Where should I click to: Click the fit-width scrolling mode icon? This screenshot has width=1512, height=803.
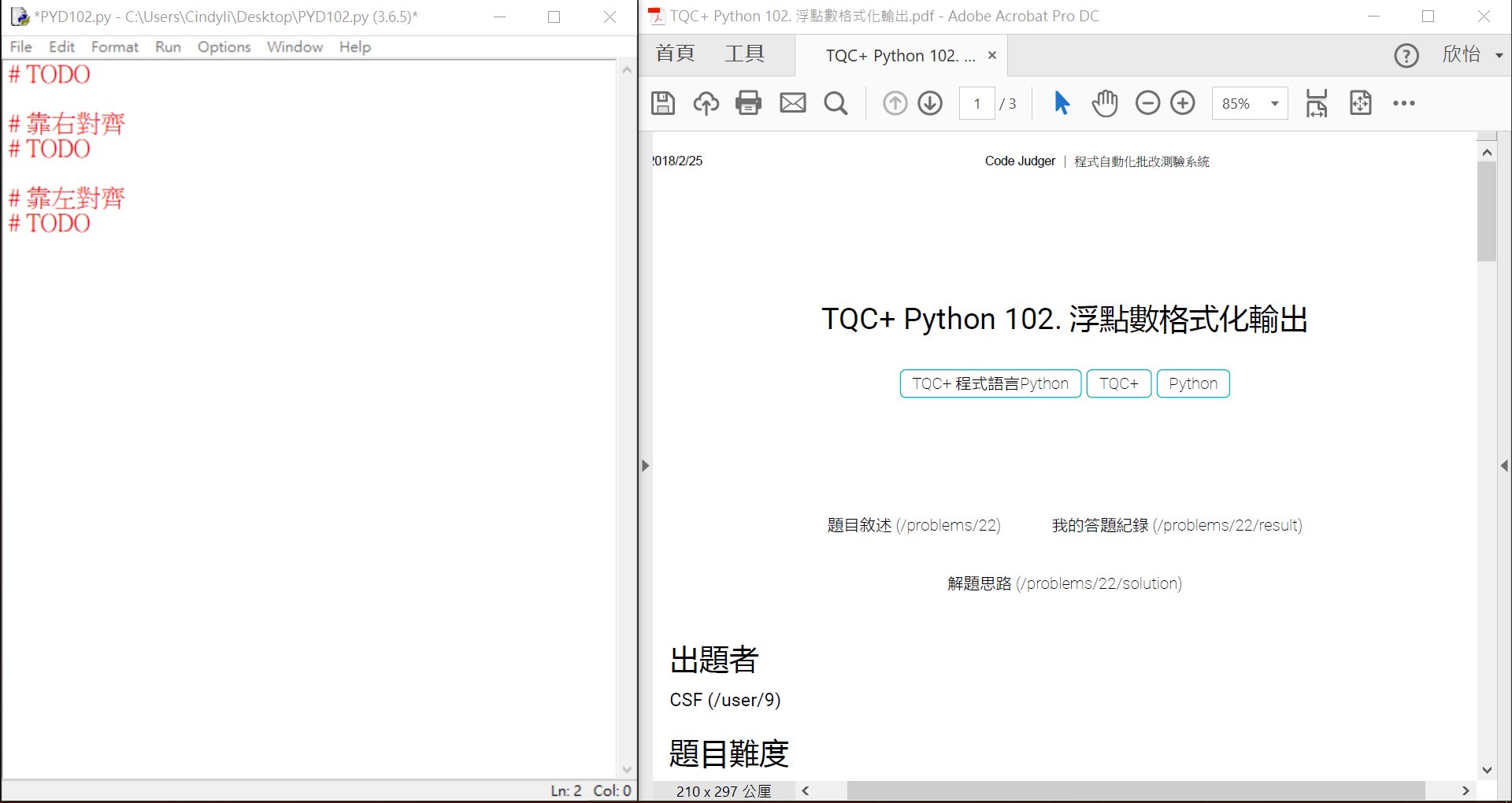[1317, 103]
